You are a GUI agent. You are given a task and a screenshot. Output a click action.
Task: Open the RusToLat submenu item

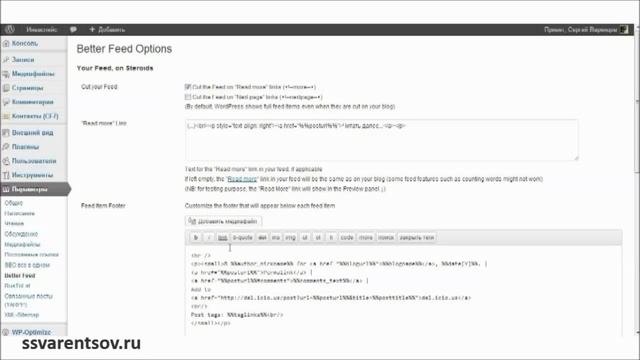tap(17, 286)
